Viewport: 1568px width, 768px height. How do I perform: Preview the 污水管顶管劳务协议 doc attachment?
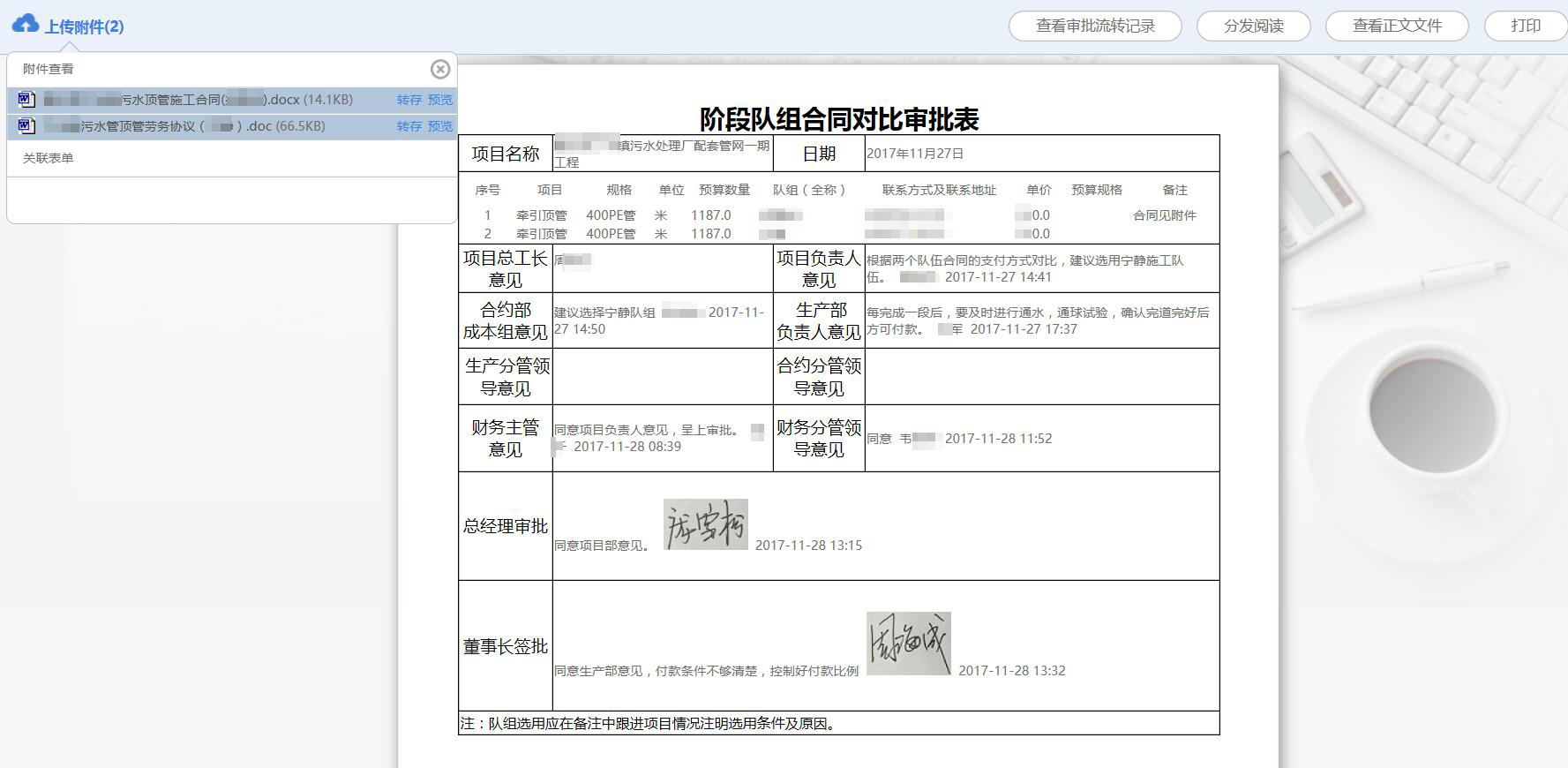[x=440, y=126]
